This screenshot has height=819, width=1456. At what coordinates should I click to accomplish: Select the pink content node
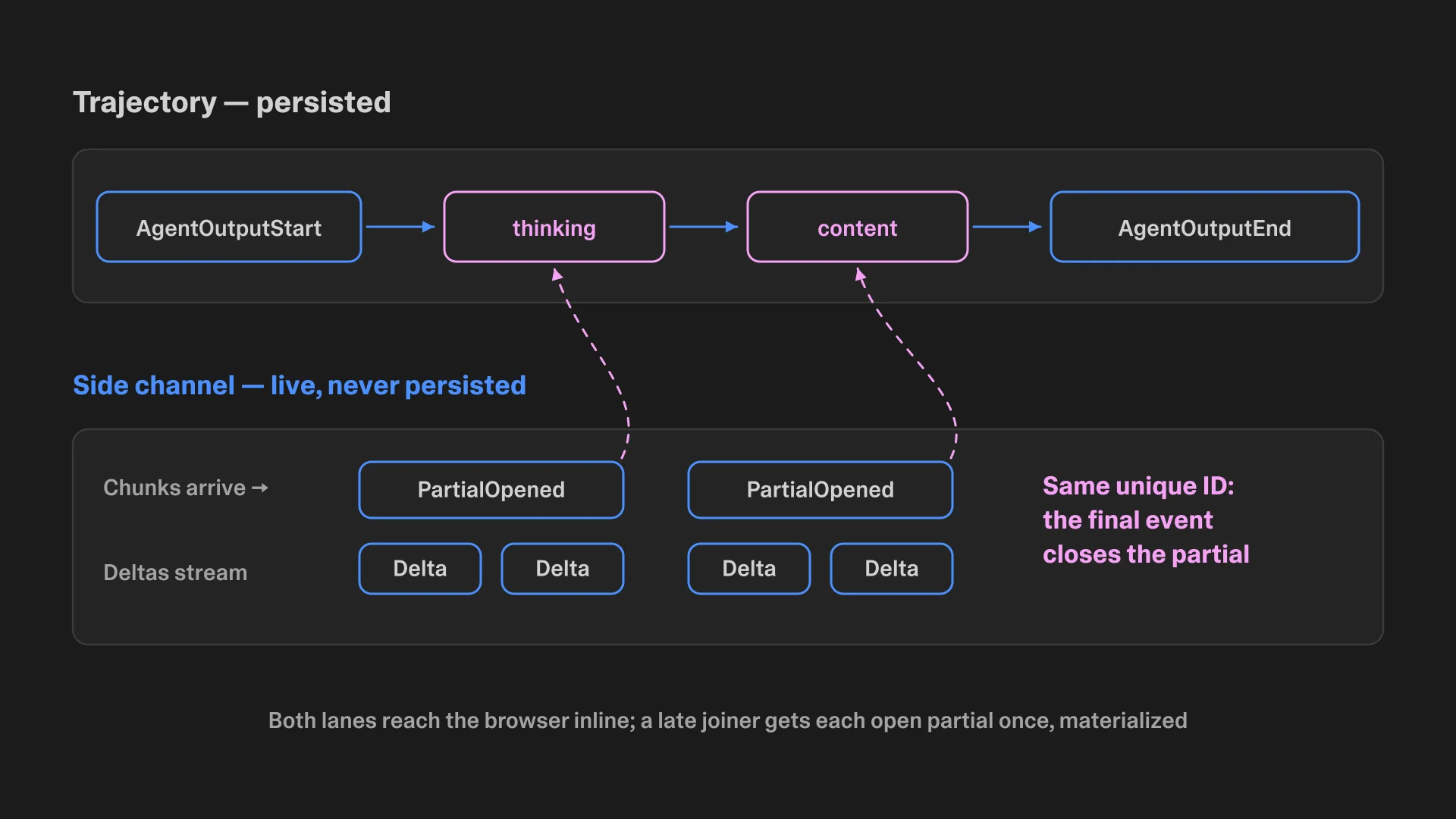(858, 227)
